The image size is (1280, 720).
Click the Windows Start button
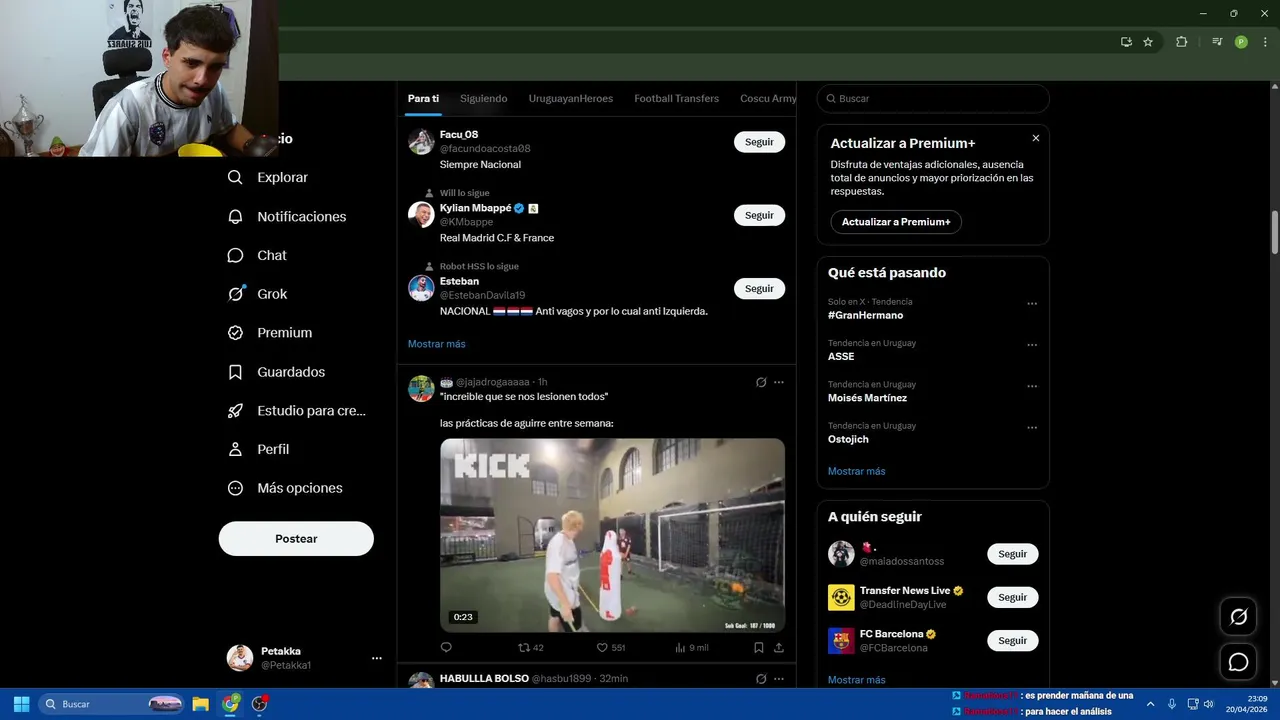tap(21, 704)
